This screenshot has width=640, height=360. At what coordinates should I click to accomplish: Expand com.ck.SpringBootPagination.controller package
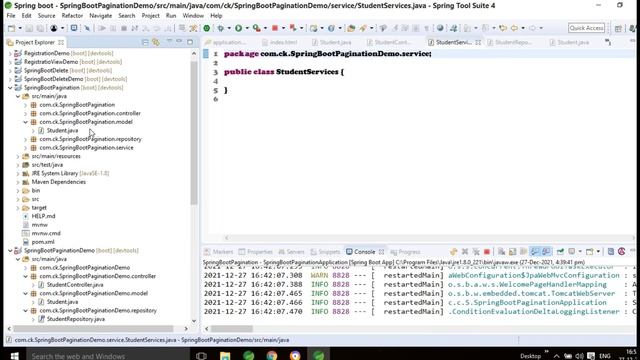point(26,113)
